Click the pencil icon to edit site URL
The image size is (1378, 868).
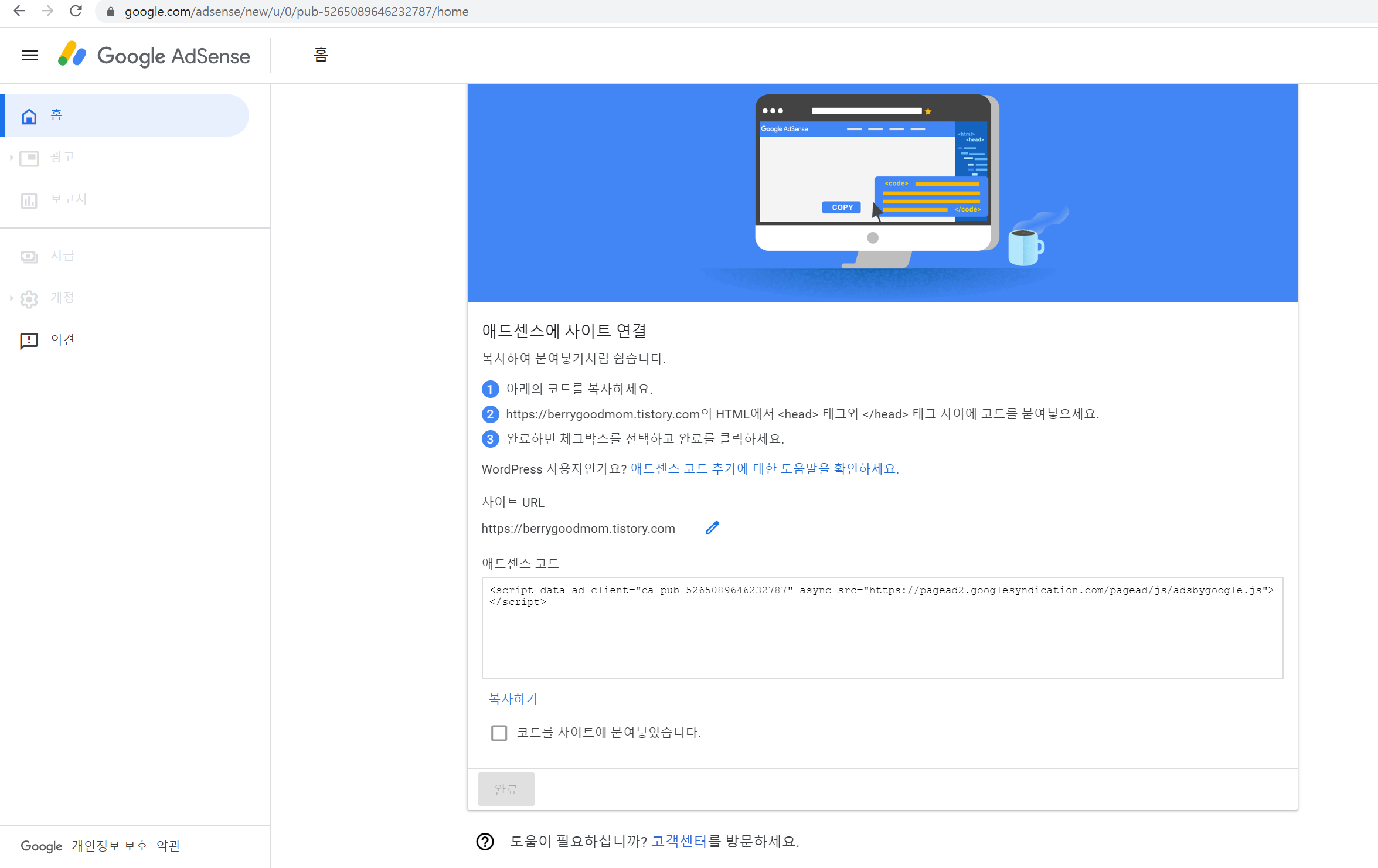click(712, 528)
